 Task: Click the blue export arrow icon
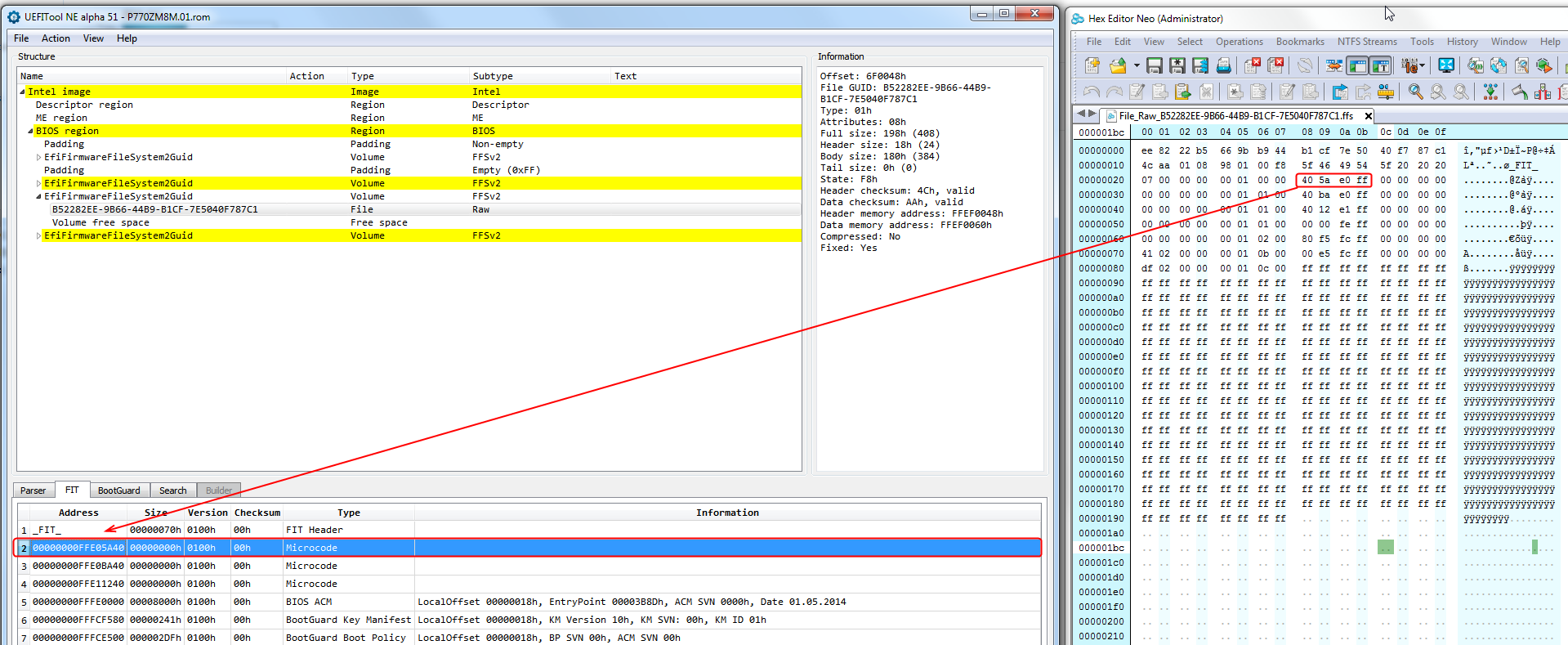[x=1340, y=92]
